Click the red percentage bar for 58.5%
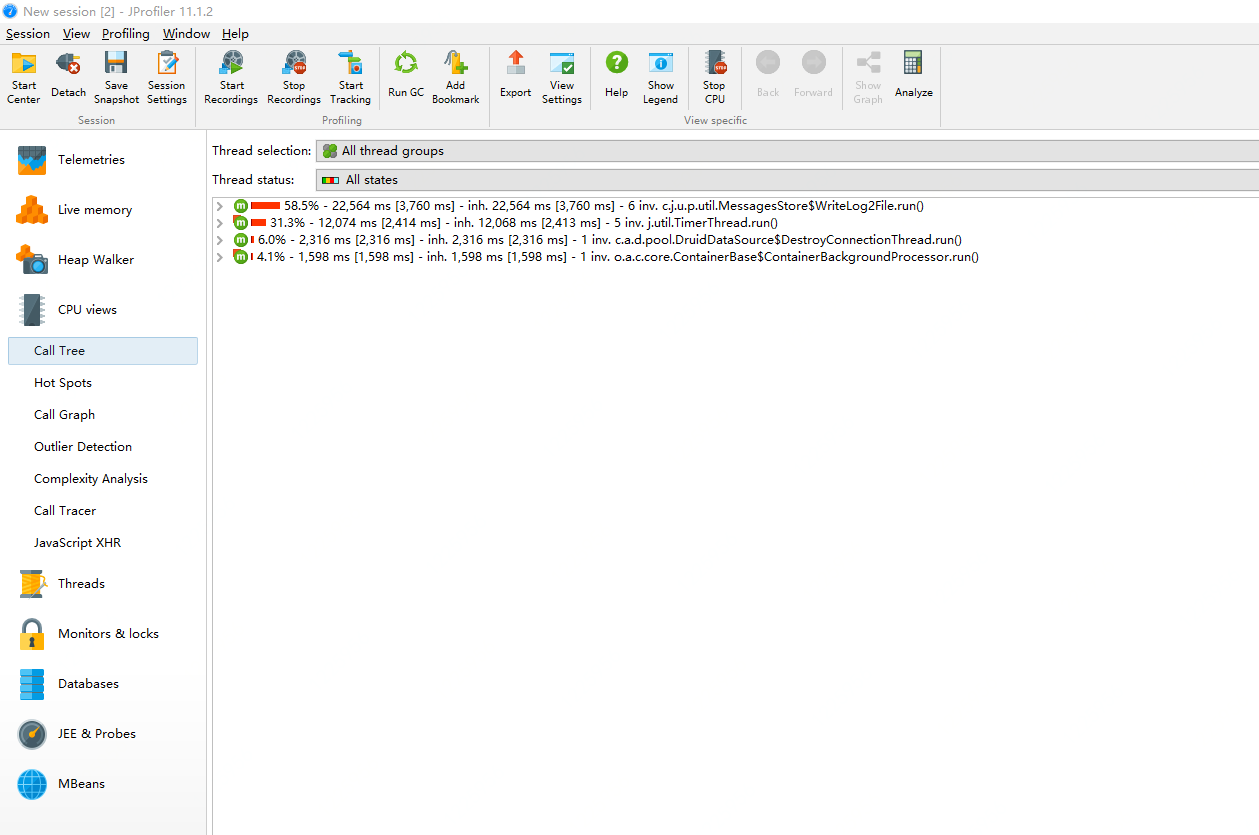This screenshot has height=835, width=1259. click(265, 206)
